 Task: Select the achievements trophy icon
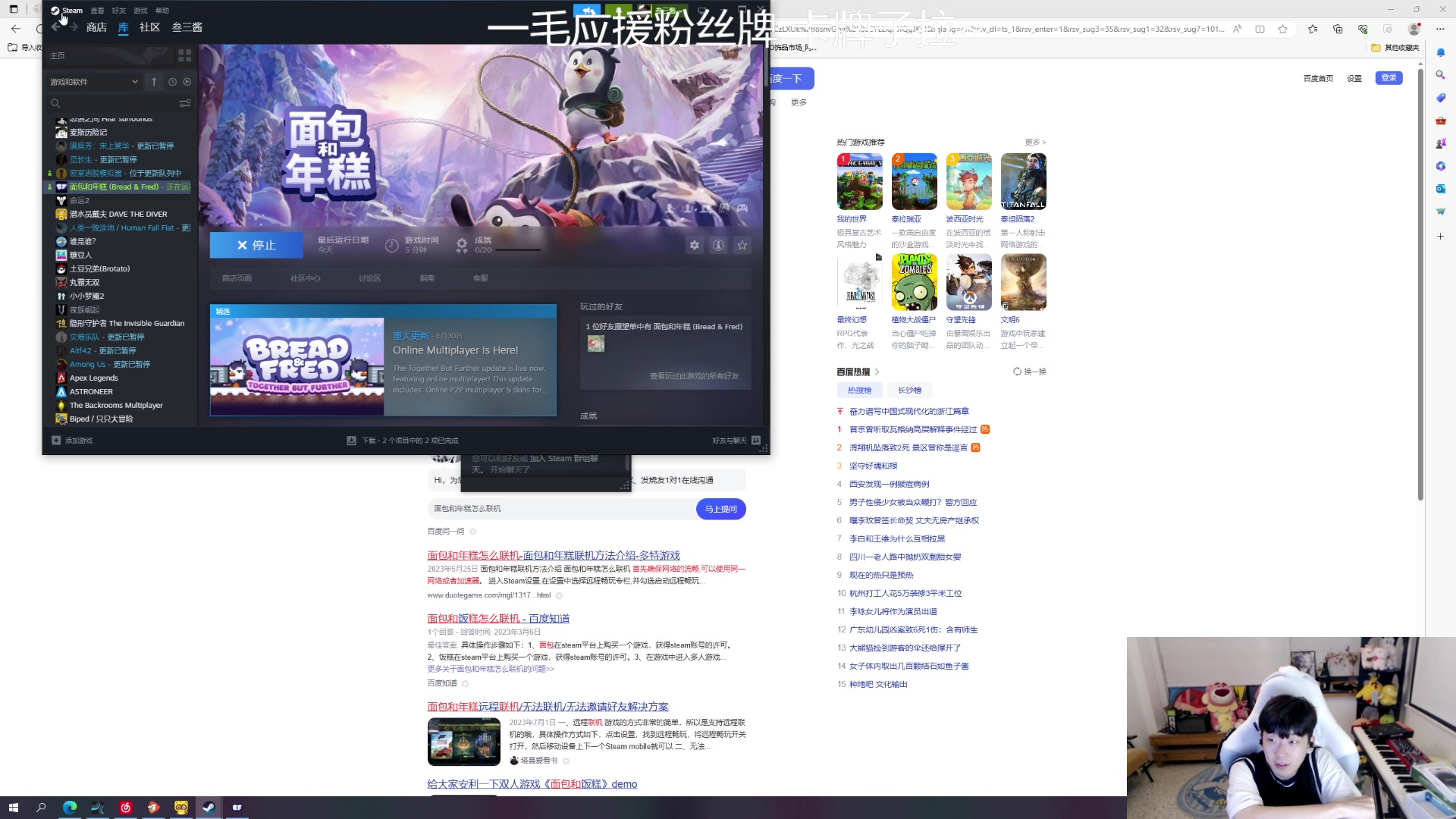463,245
